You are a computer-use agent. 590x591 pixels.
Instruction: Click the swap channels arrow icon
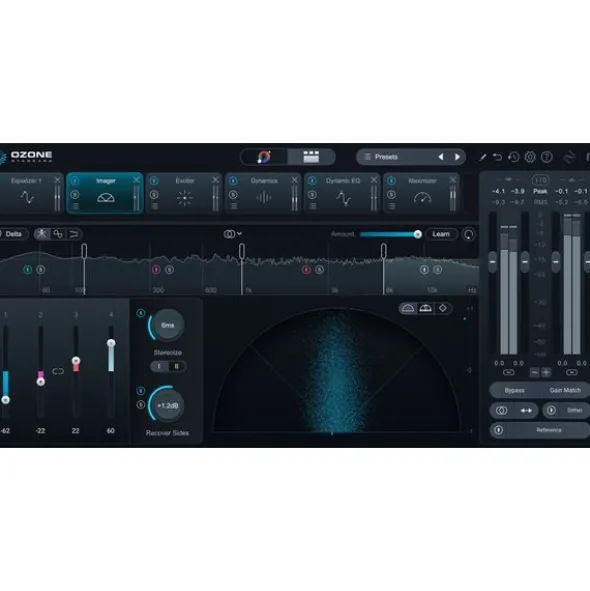click(x=526, y=410)
